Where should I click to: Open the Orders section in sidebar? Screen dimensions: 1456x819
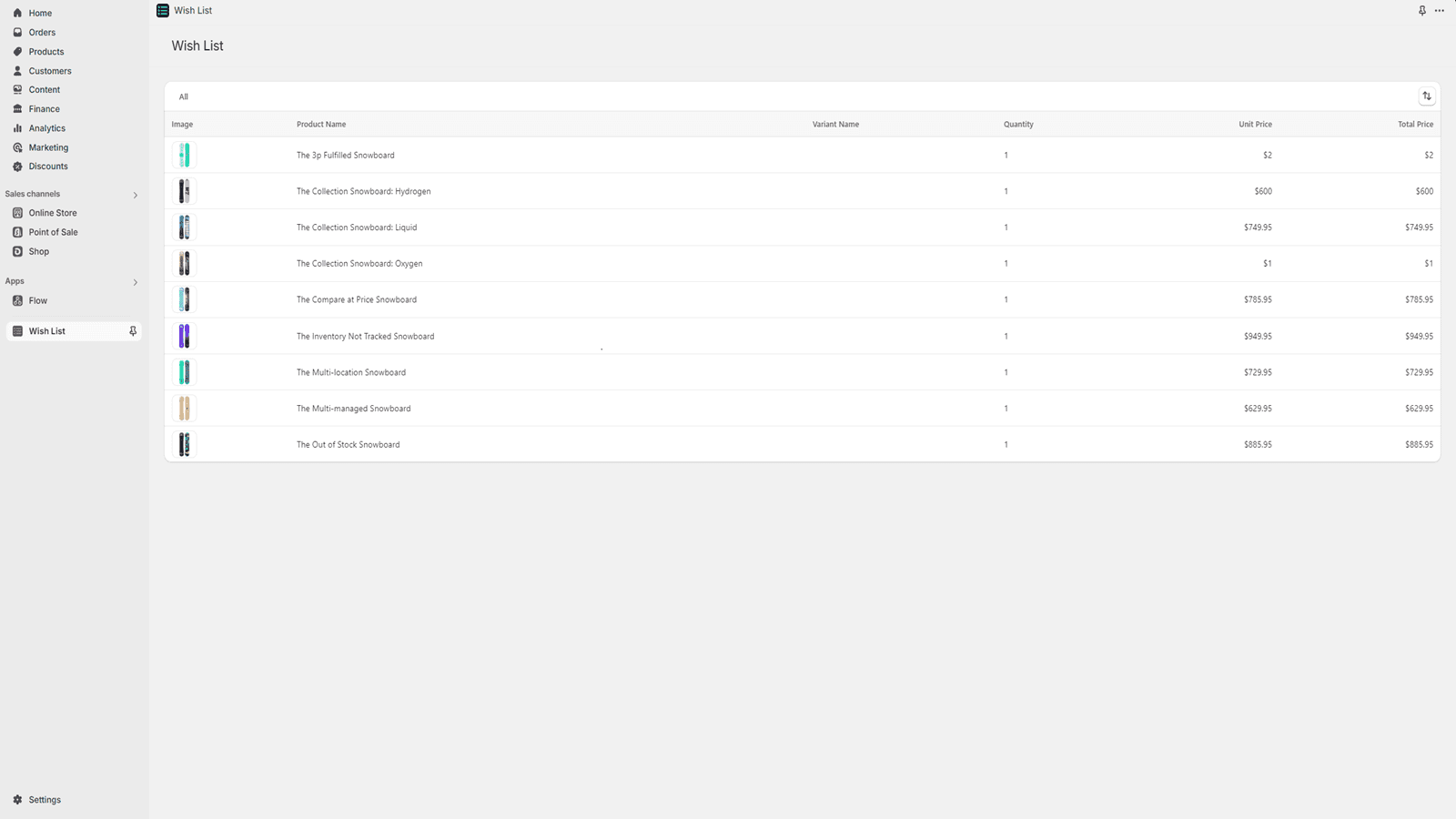coord(42,32)
